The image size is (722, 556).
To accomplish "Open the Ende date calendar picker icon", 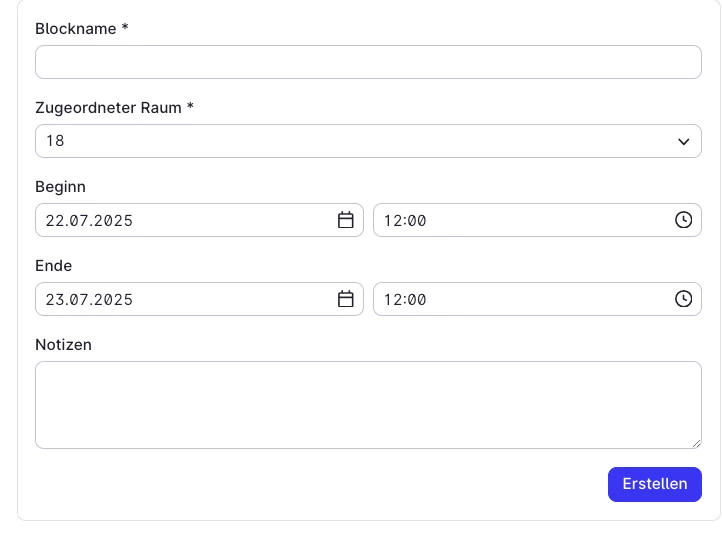I will [346, 299].
